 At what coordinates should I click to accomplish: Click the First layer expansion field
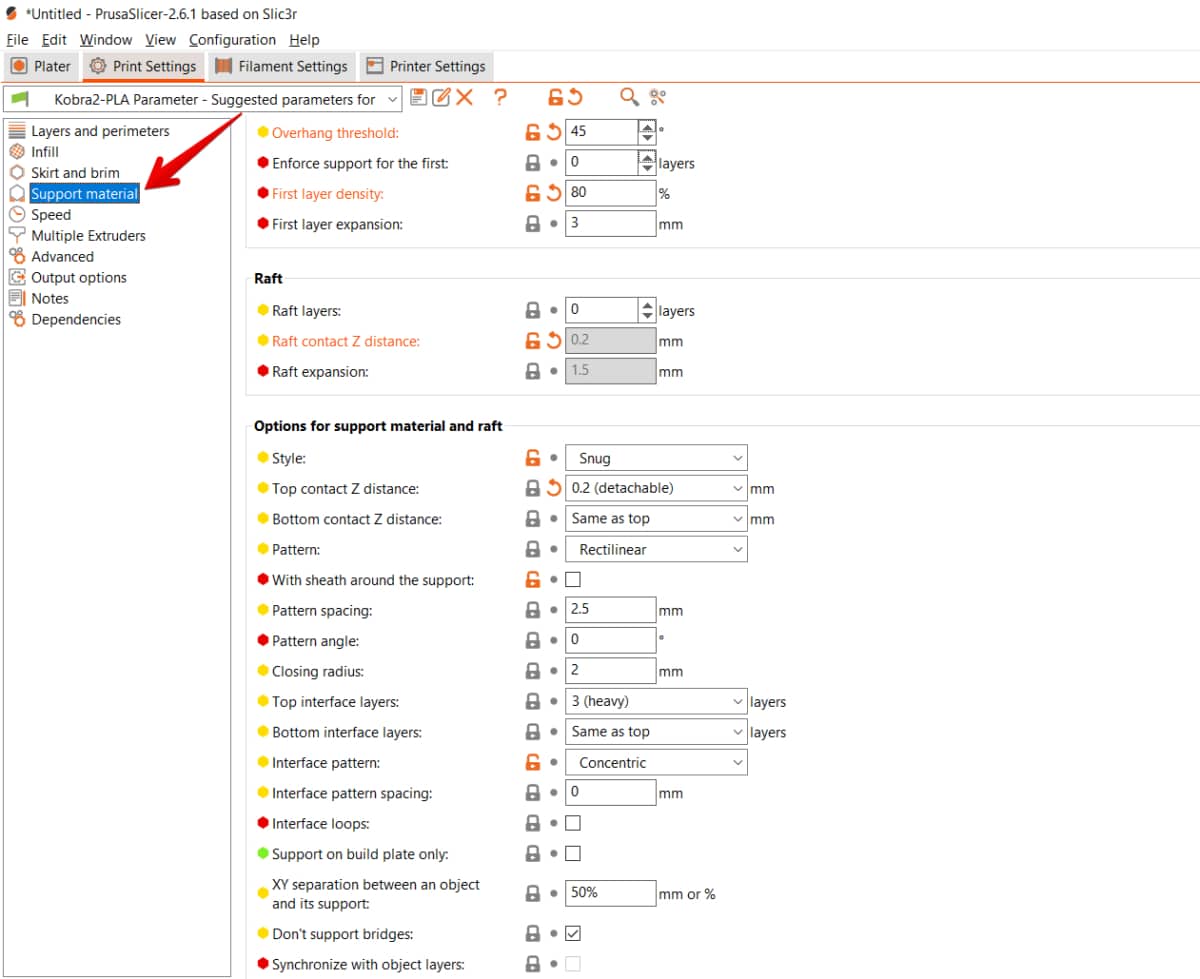(x=611, y=224)
